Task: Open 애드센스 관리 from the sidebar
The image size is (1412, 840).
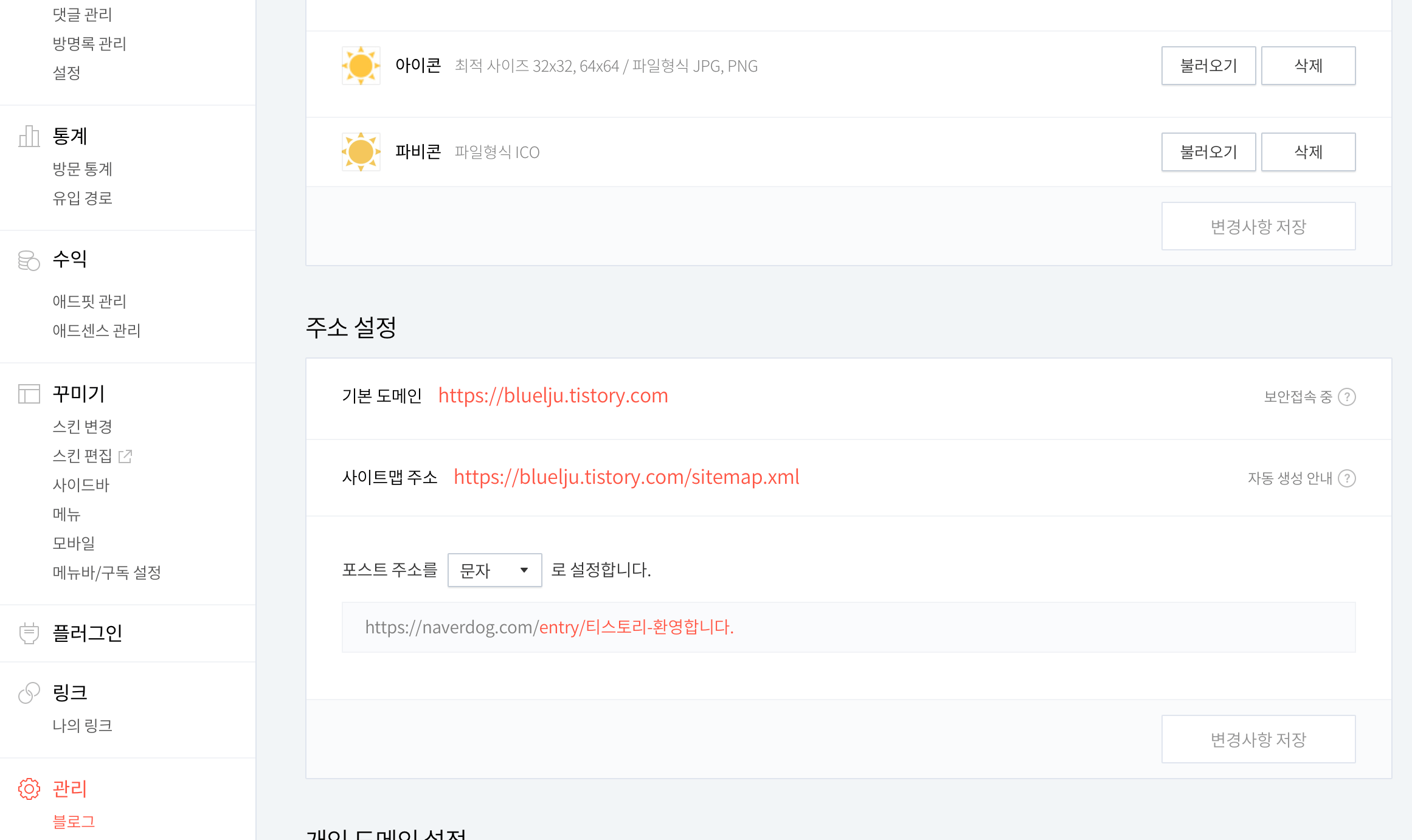Action: click(x=96, y=330)
